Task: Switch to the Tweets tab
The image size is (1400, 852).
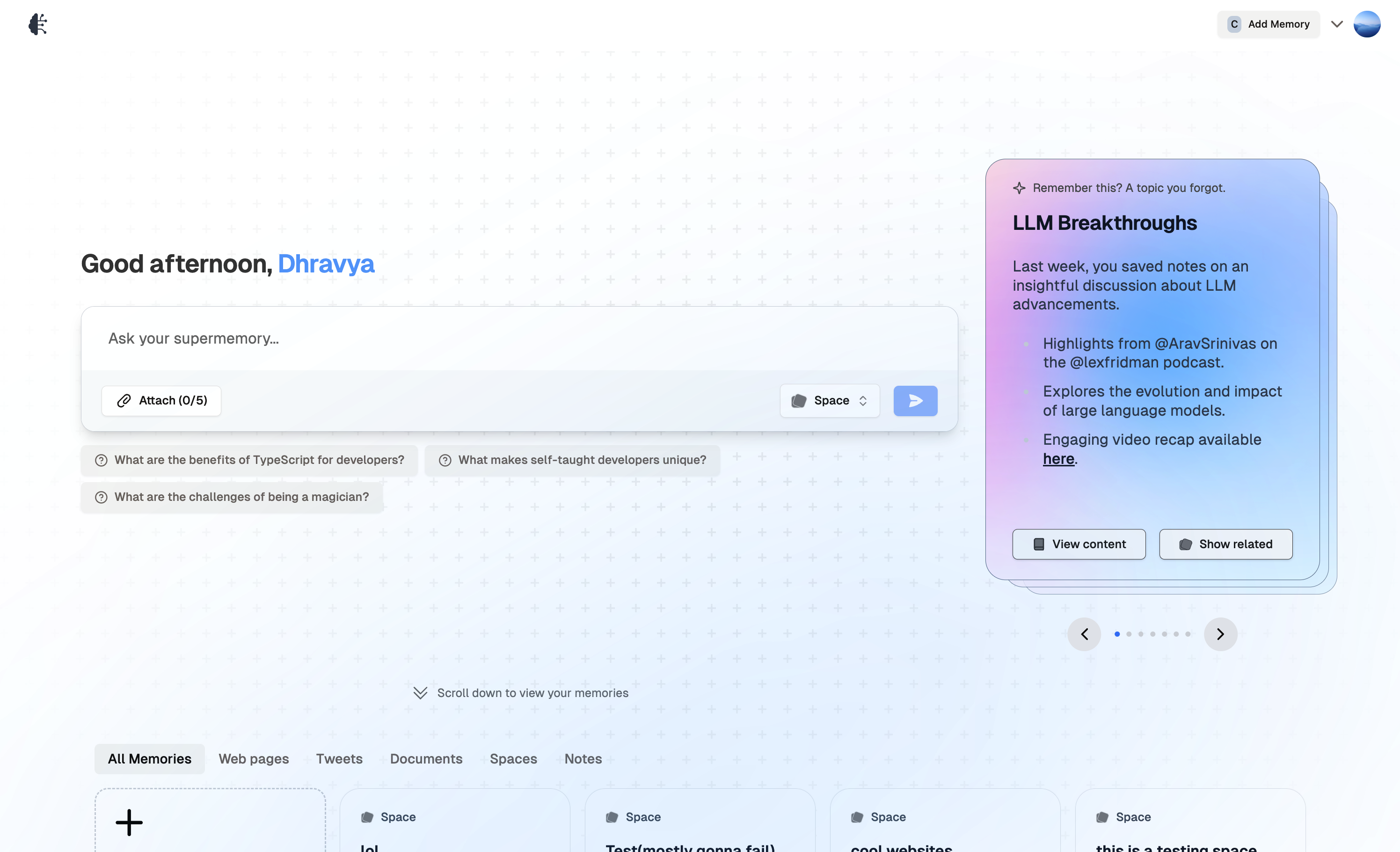Action: pyautogui.click(x=339, y=759)
